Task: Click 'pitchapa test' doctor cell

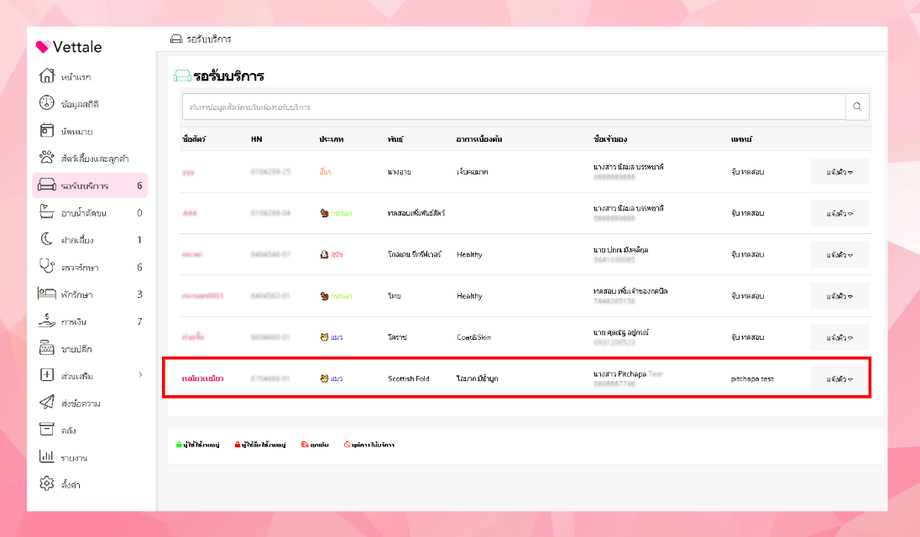Action: [752, 379]
